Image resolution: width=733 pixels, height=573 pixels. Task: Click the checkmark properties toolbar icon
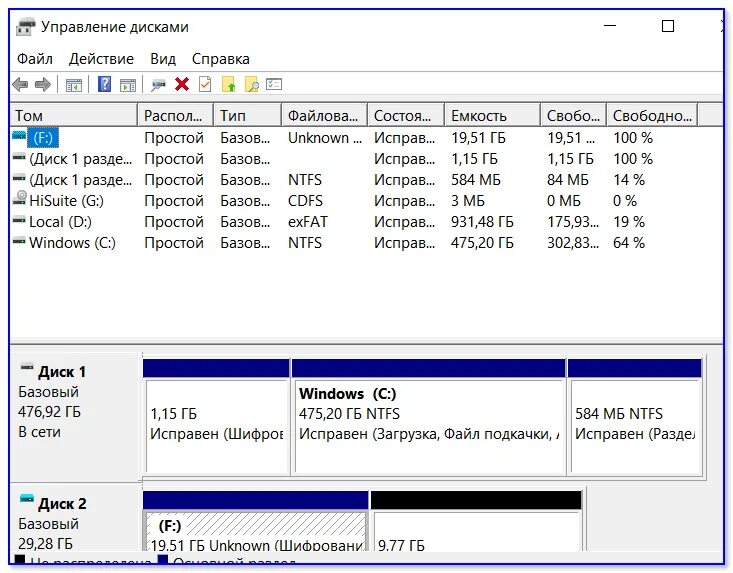[205, 84]
